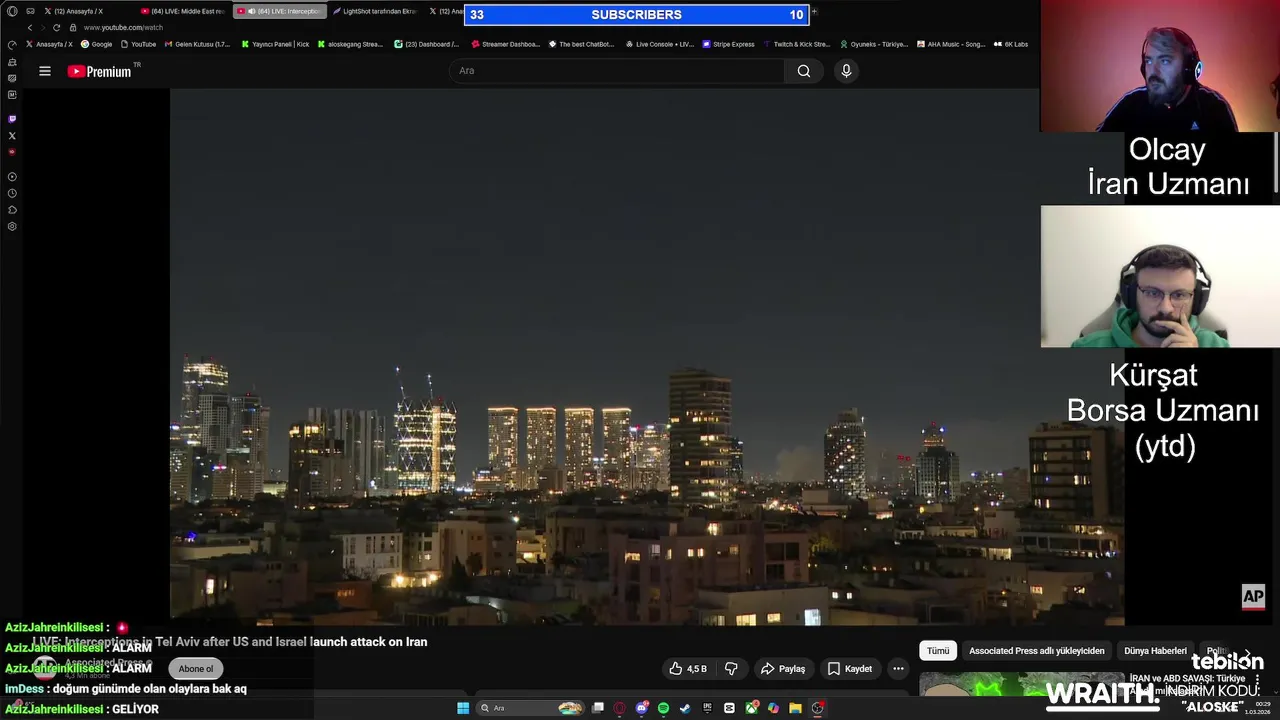
Task: Share the video via Paylaş
Action: click(783, 669)
